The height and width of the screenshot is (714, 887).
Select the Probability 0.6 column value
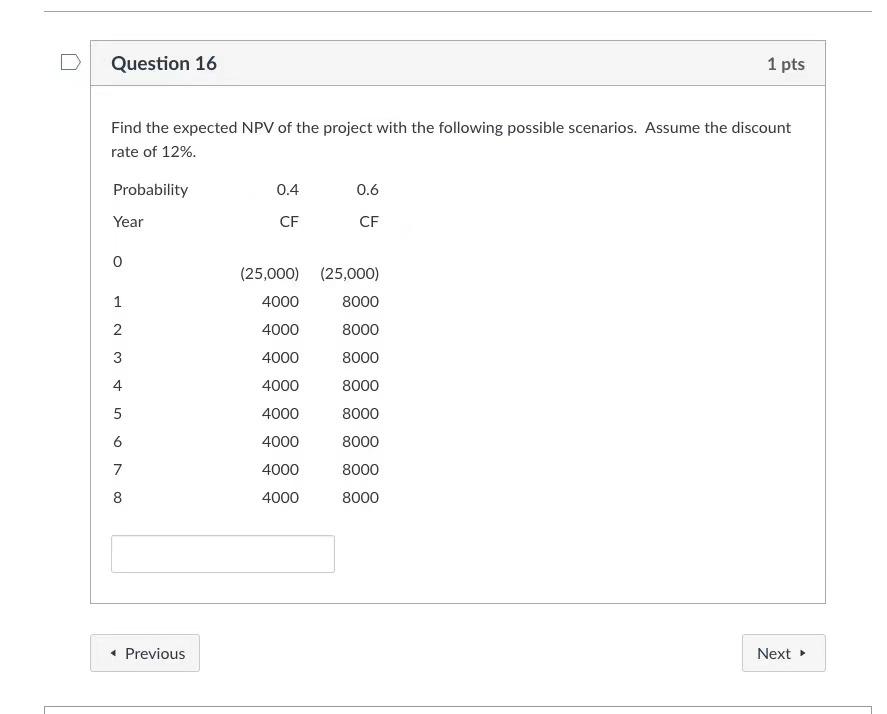pos(367,189)
